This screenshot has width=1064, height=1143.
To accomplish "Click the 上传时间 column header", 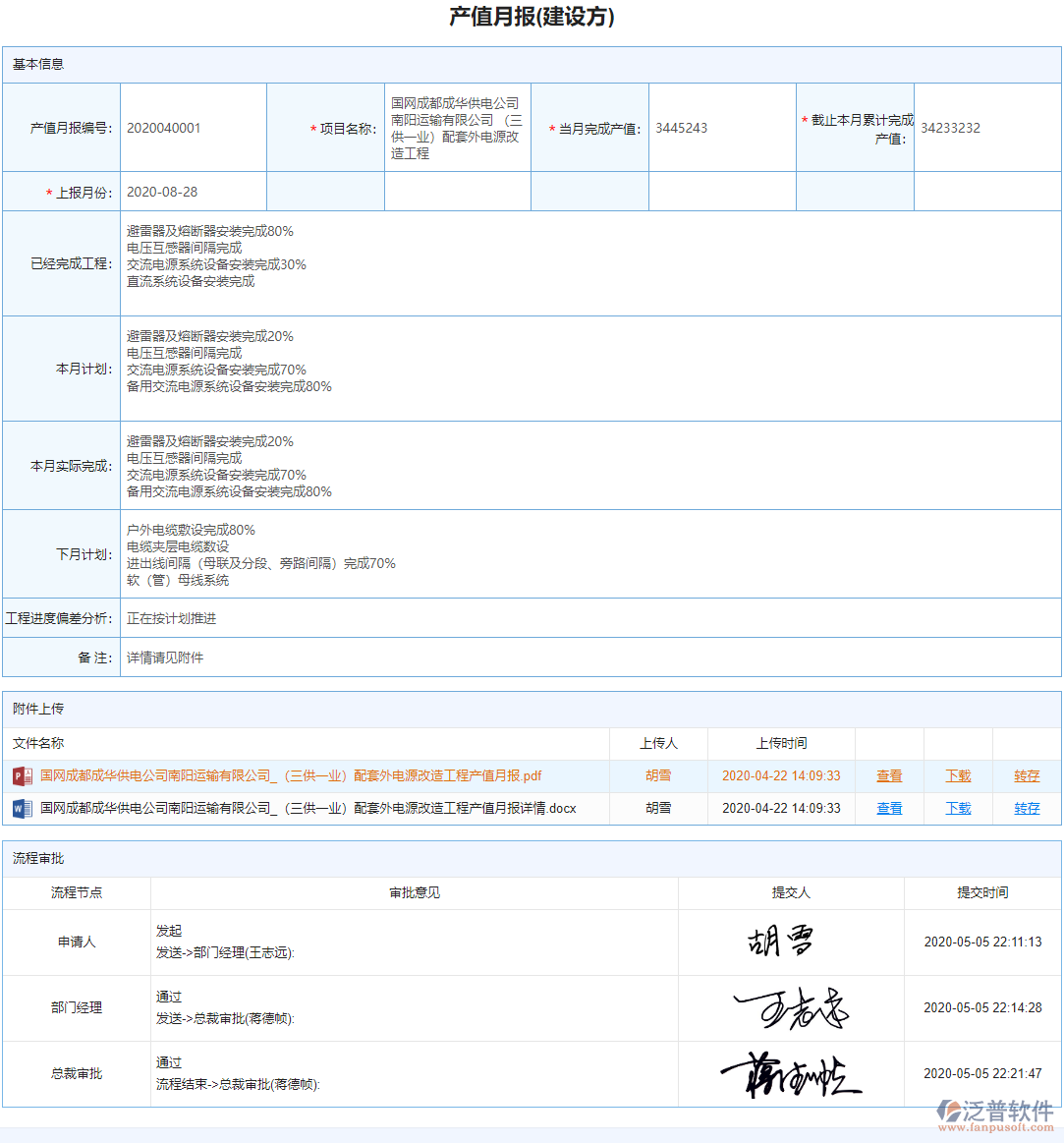I will tap(781, 743).
